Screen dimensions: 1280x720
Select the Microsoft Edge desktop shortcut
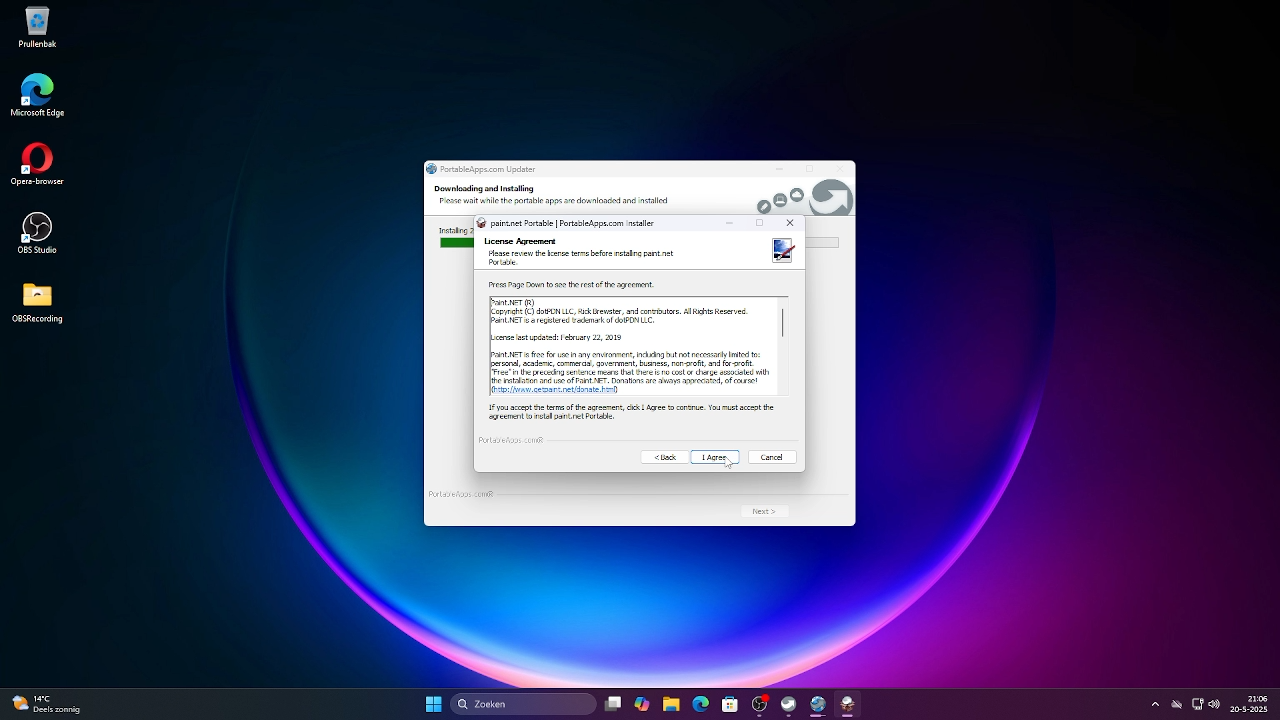tap(37, 96)
